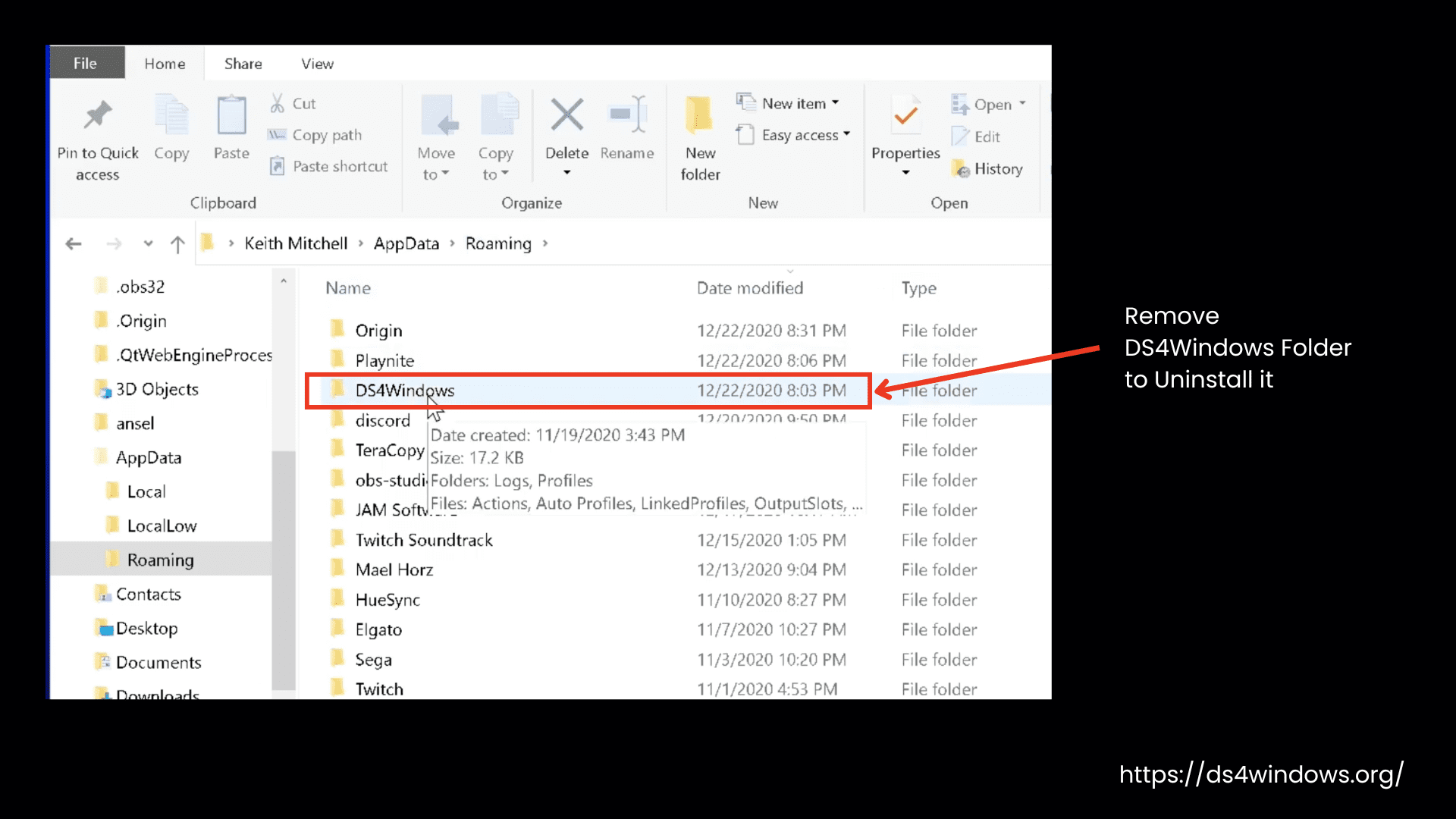Click the Cut scissors icon
1456x819 pixels.
[278, 103]
